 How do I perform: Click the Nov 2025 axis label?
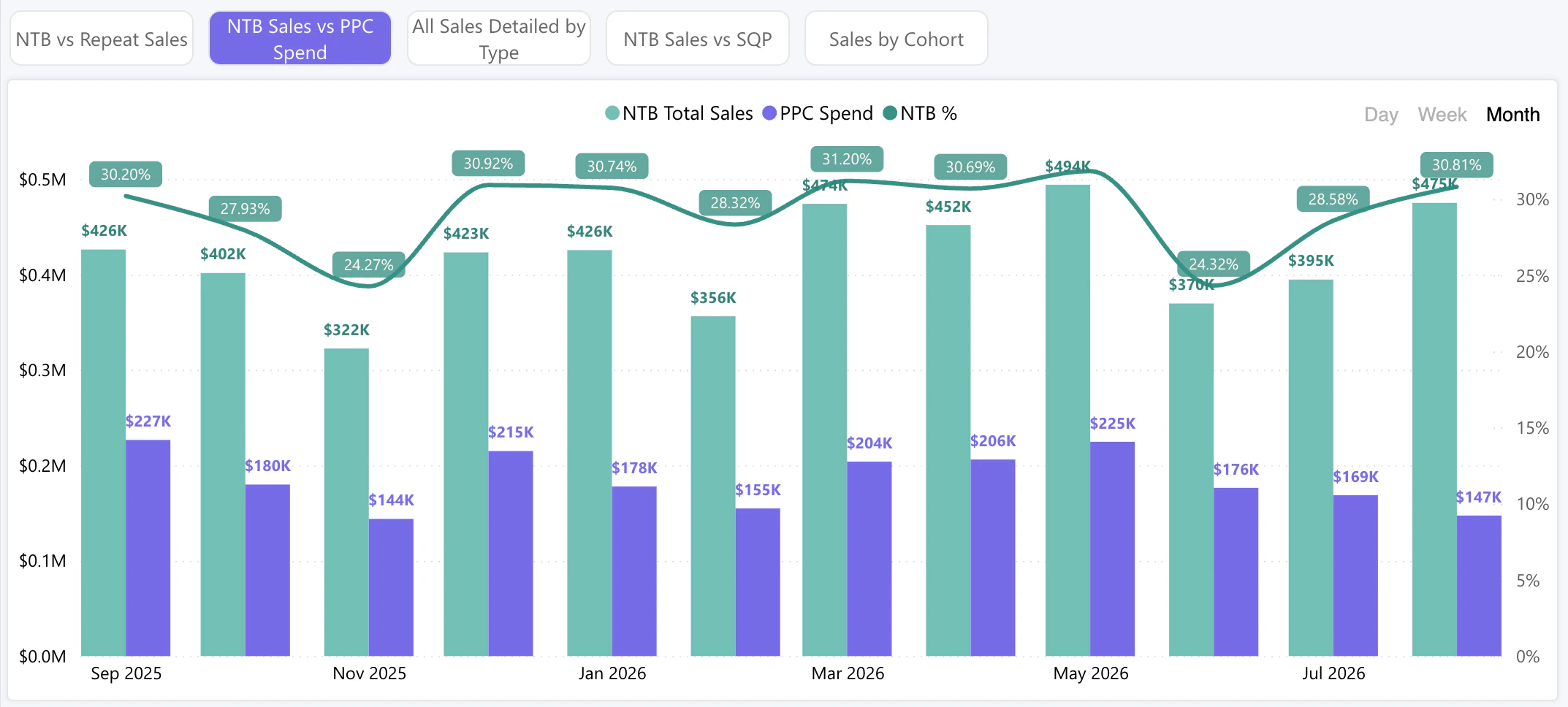[x=370, y=673]
